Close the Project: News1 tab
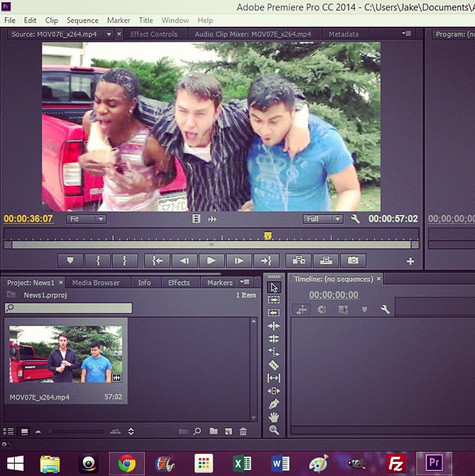Screen dimensions: 475x476 pyautogui.click(x=61, y=283)
